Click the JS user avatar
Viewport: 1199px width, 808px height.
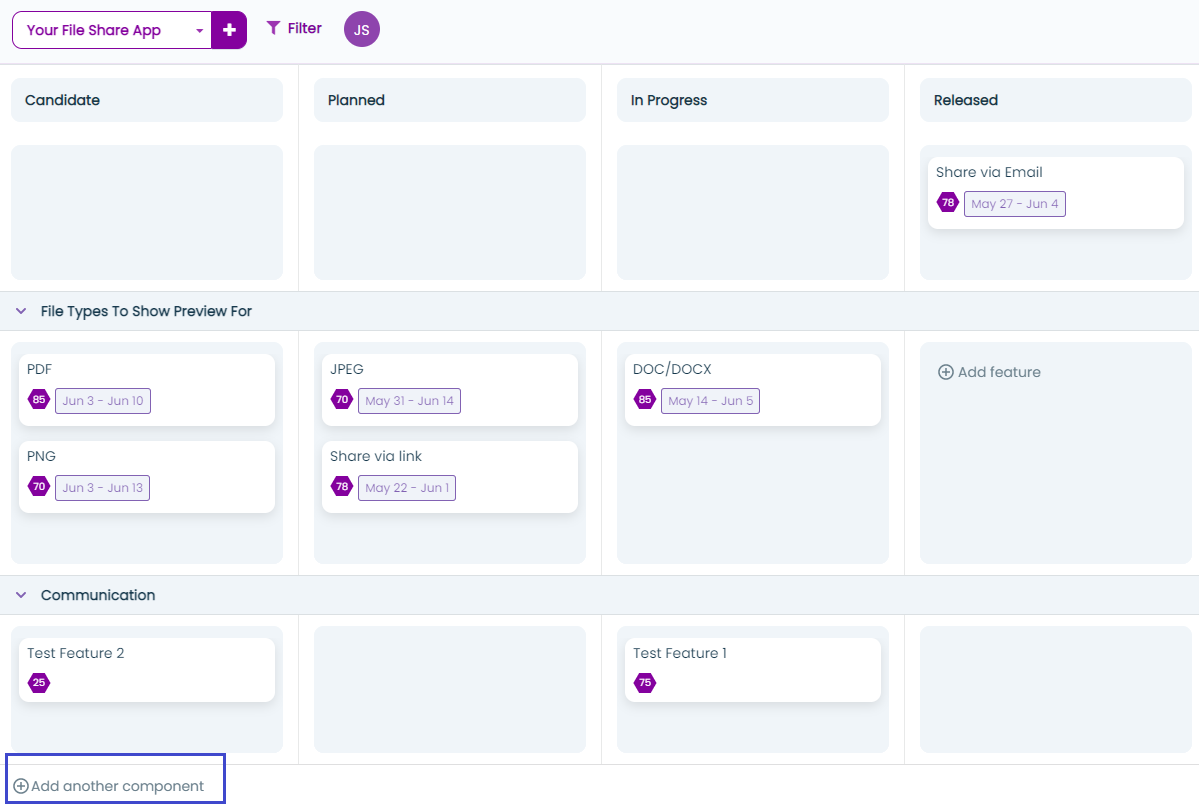pos(362,30)
